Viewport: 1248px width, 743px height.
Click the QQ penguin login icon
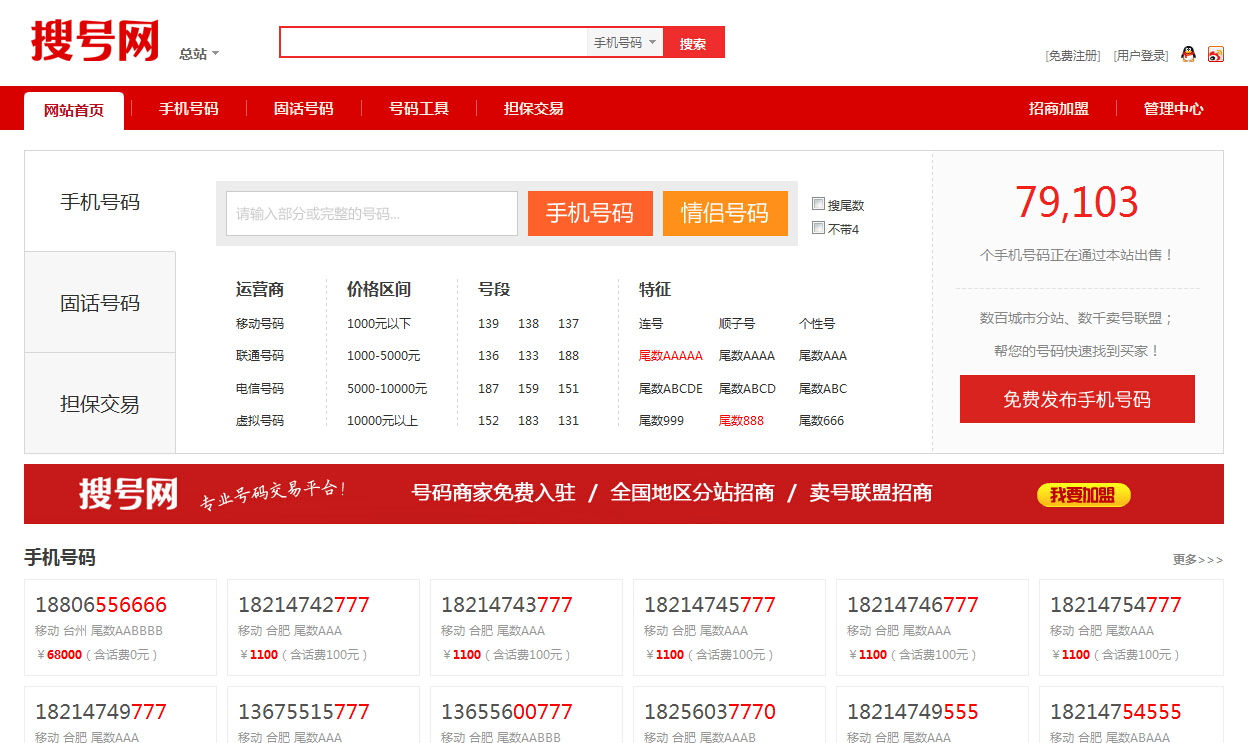coord(1188,54)
